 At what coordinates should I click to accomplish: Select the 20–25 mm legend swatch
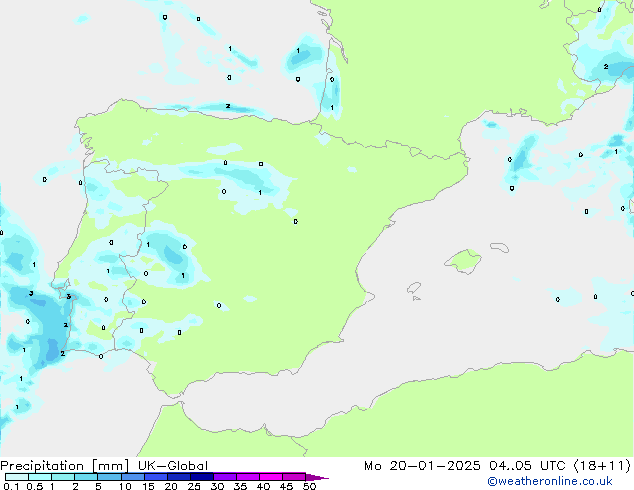tap(178, 477)
